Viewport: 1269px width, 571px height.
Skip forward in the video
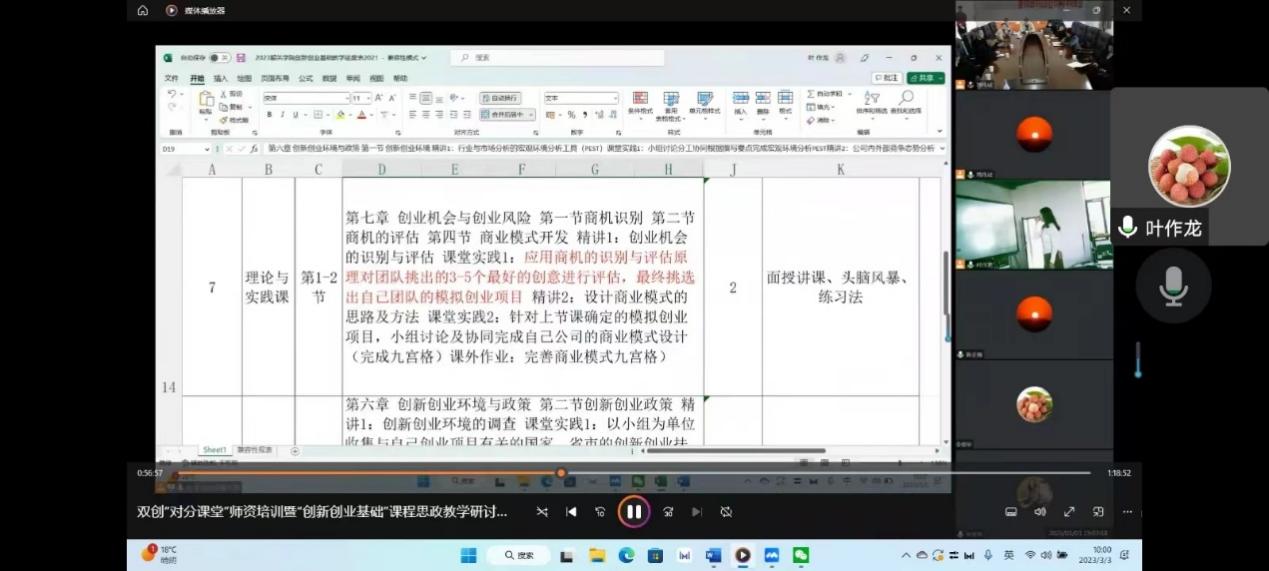point(667,512)
